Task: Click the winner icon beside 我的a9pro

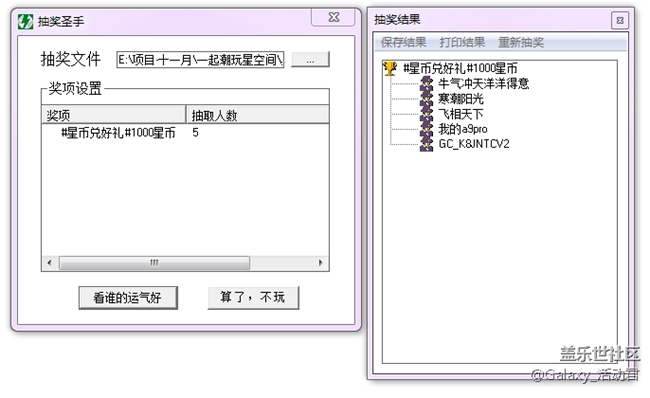Action: (427, 129)
